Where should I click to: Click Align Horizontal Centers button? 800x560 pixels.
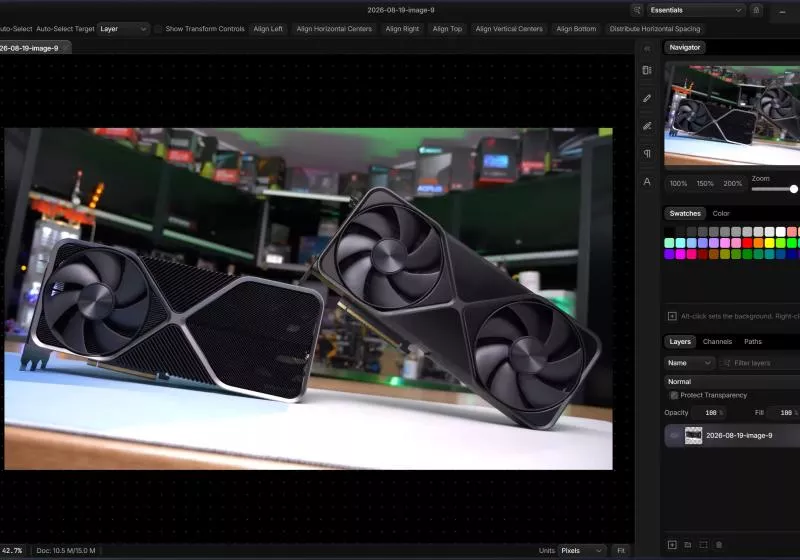click(x=334, y=29)
